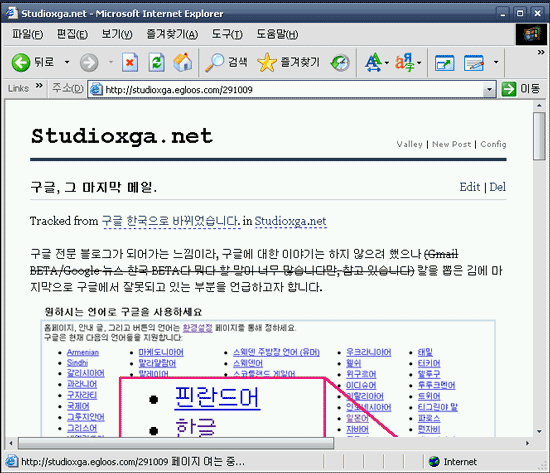Click the Internet Explorer title bar icon
The height and width of the screenshot is (473, 550).
pos(12,13)
